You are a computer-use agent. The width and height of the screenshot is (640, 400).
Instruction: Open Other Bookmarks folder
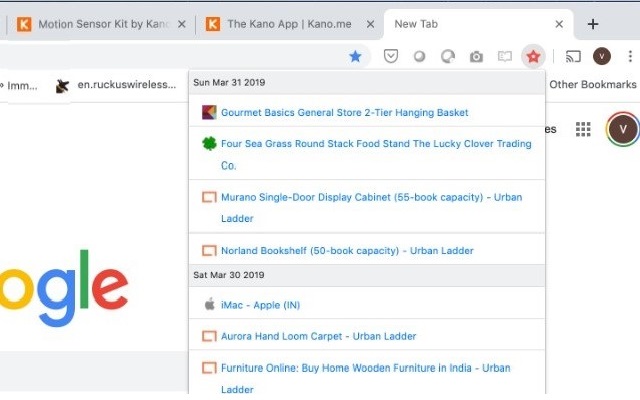pos(592,84)
